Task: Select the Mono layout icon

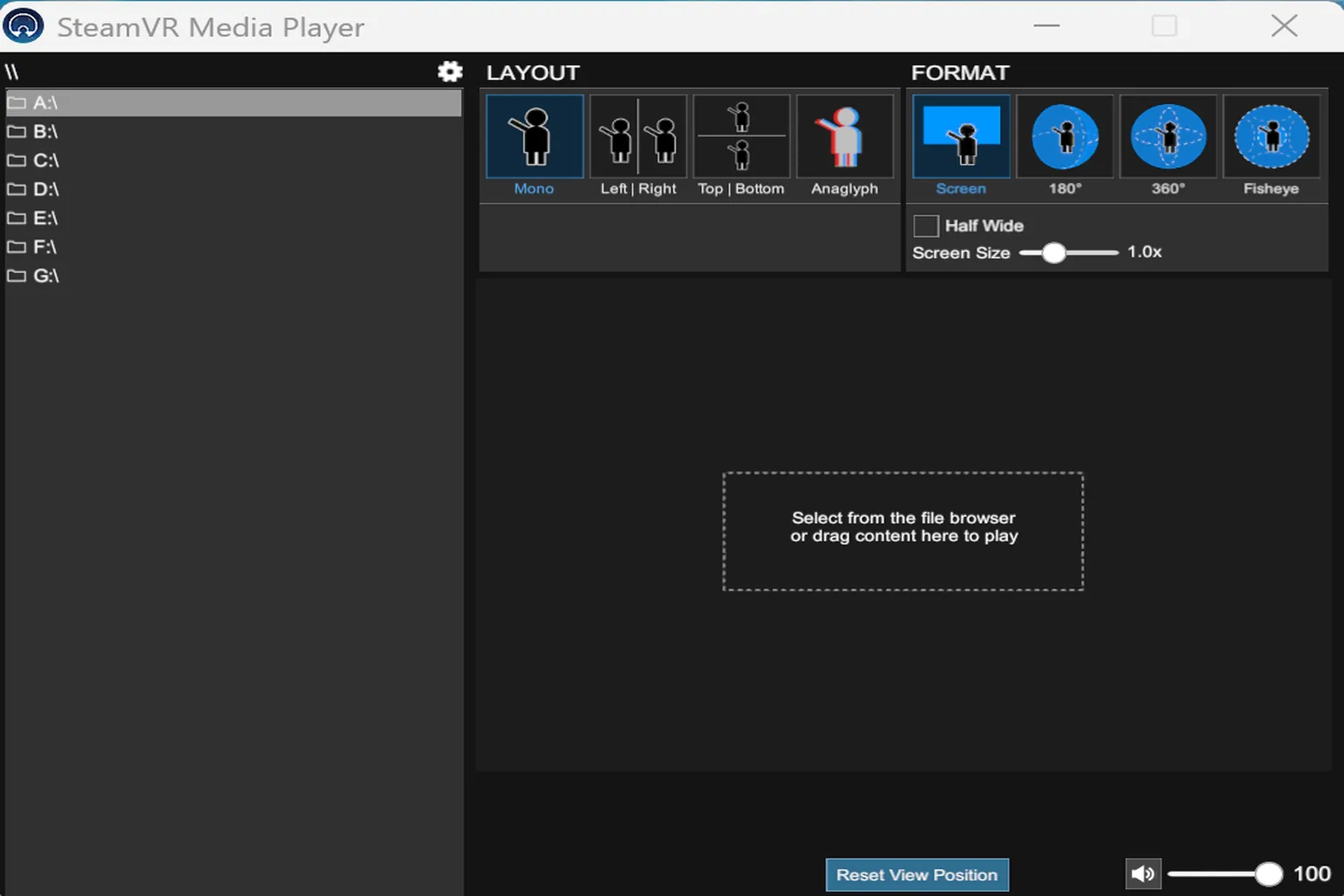Action: tap(535, 137)
